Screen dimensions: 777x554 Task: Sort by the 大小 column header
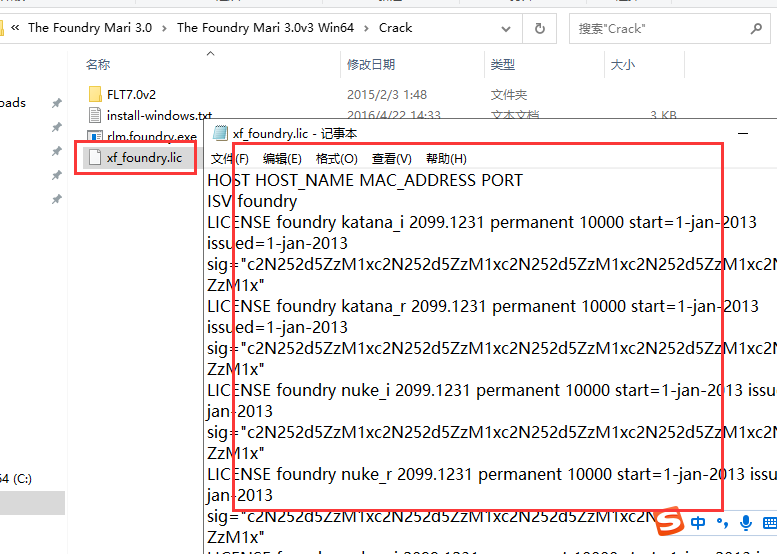tap(623, 64)
